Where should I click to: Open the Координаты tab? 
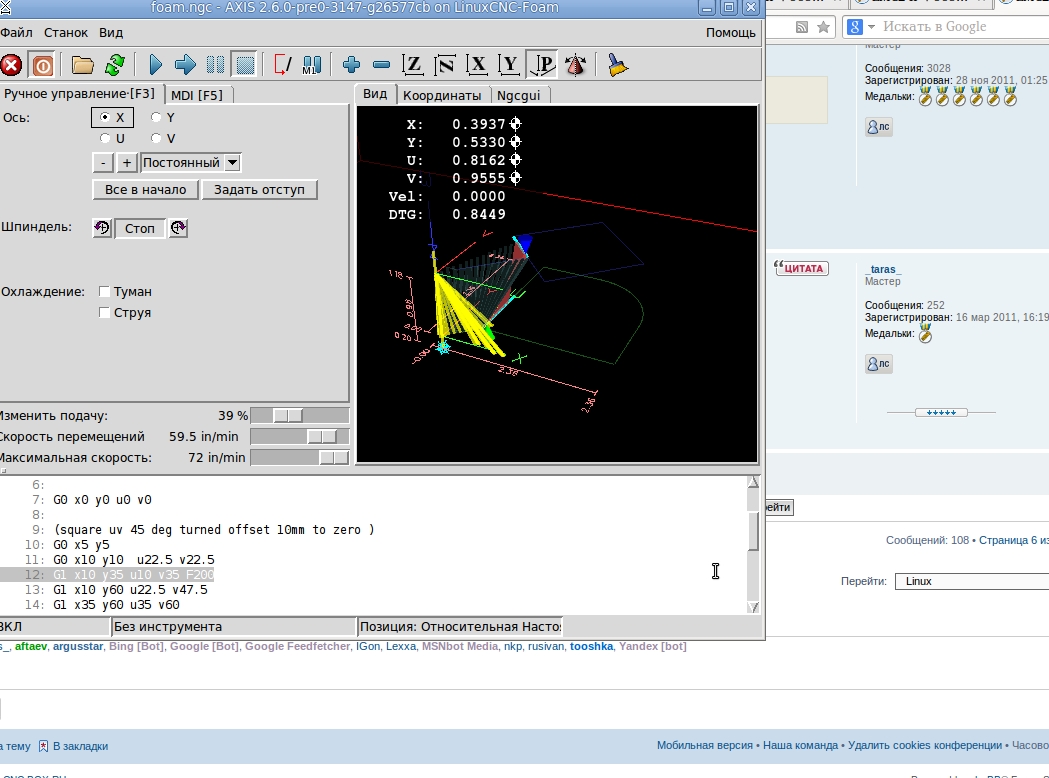[441, 95]
